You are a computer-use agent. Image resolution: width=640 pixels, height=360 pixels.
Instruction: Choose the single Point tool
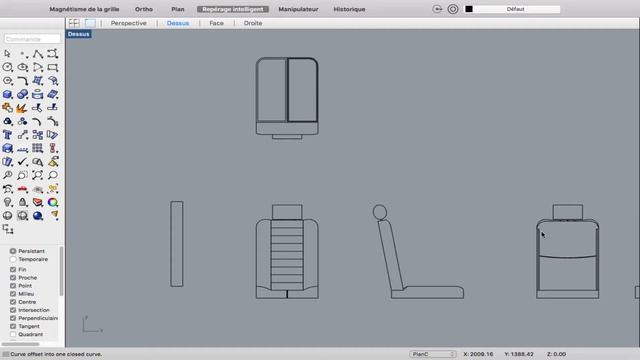[23, 54]
